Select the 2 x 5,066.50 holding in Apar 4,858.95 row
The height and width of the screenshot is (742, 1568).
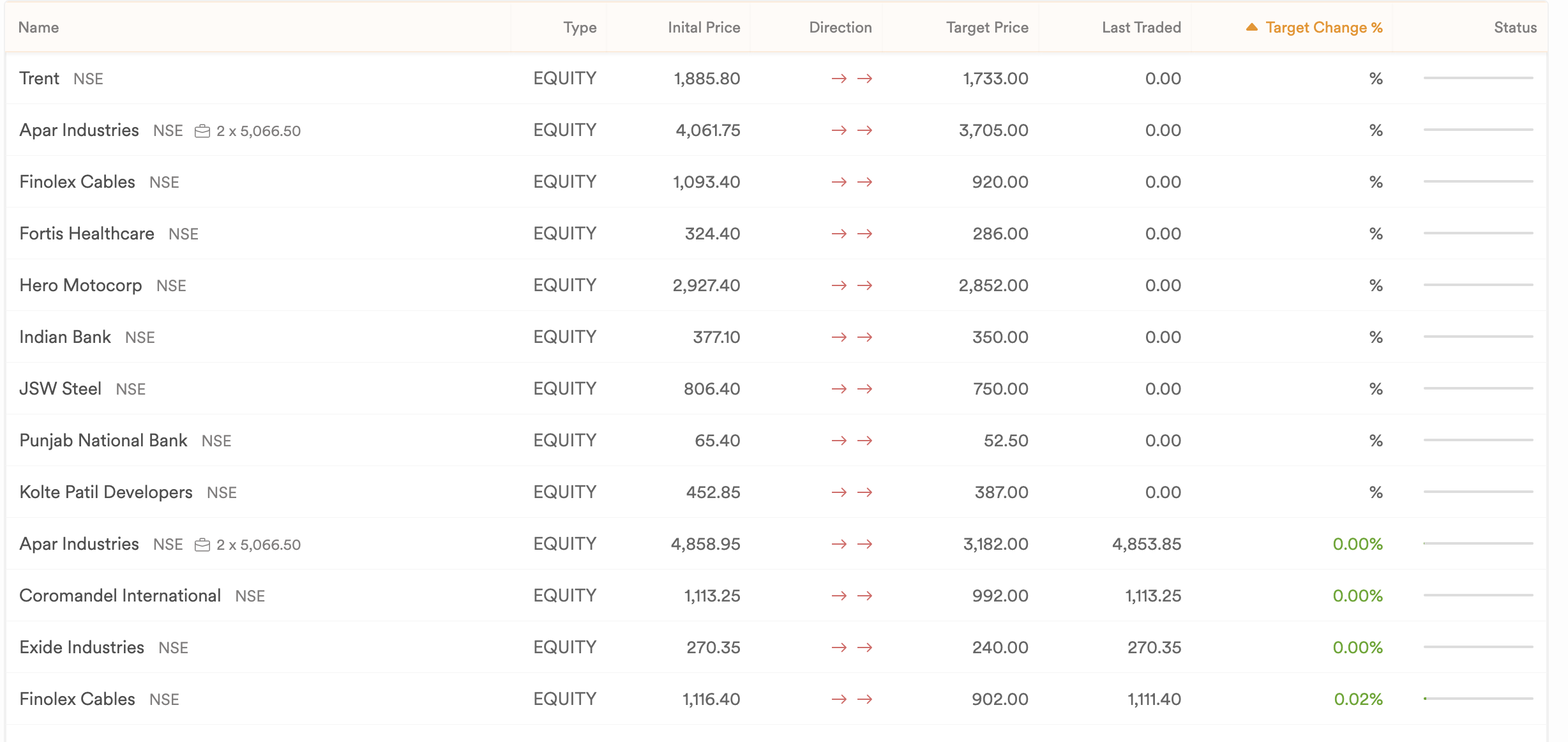click(x=259, y=545)
